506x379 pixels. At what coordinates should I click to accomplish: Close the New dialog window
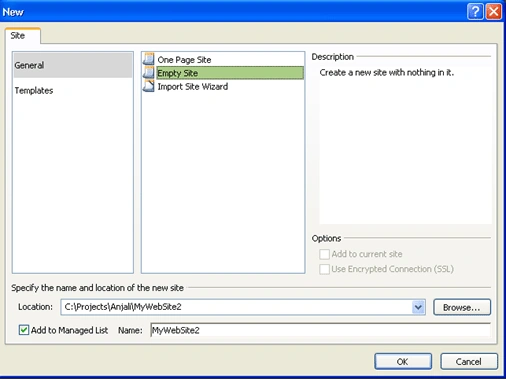click(494, 12)
